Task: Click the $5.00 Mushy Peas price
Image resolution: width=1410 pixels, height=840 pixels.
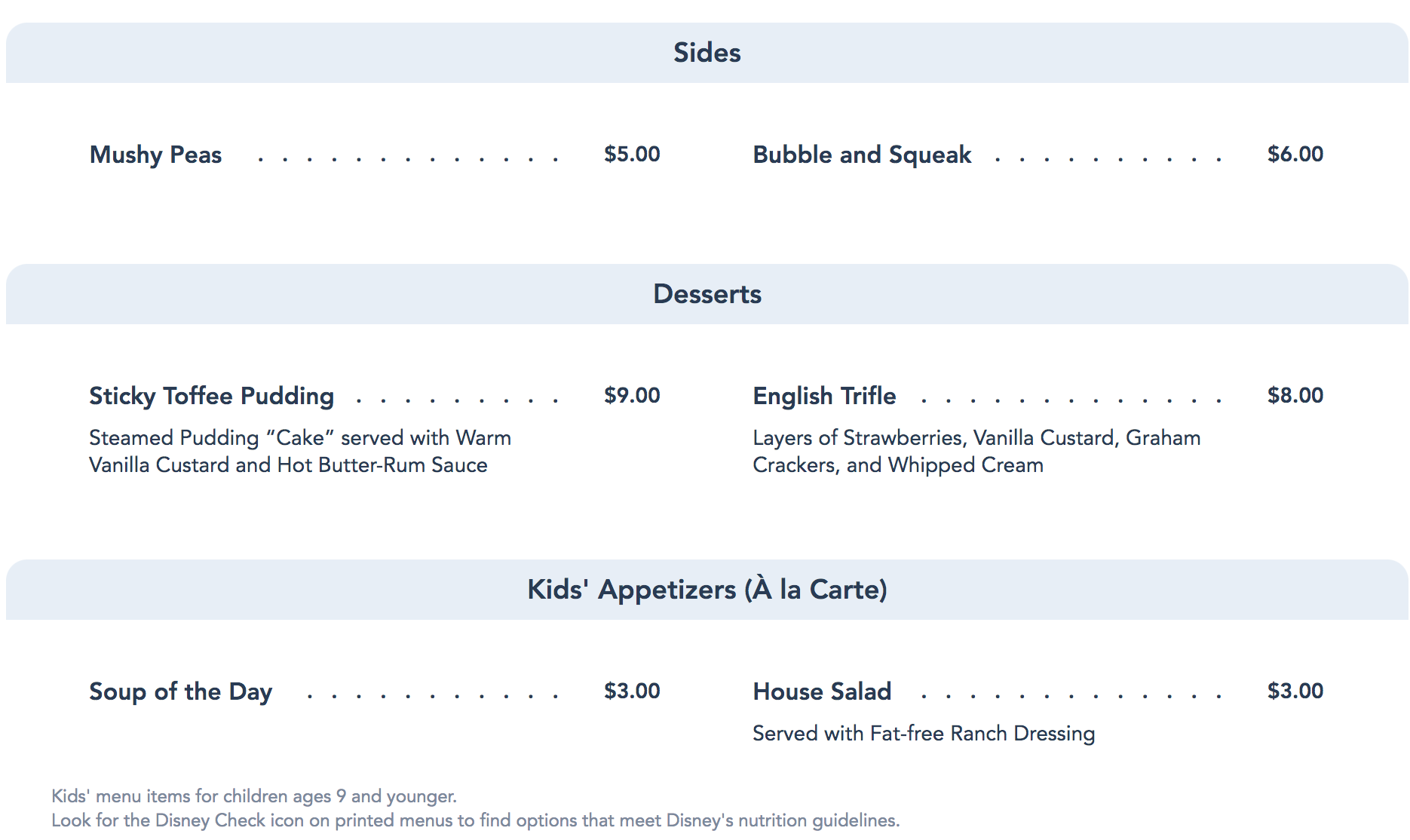Action: pos(631,154)
